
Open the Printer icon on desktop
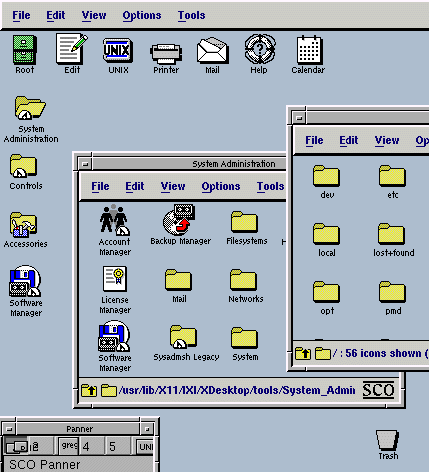point(166,53)
